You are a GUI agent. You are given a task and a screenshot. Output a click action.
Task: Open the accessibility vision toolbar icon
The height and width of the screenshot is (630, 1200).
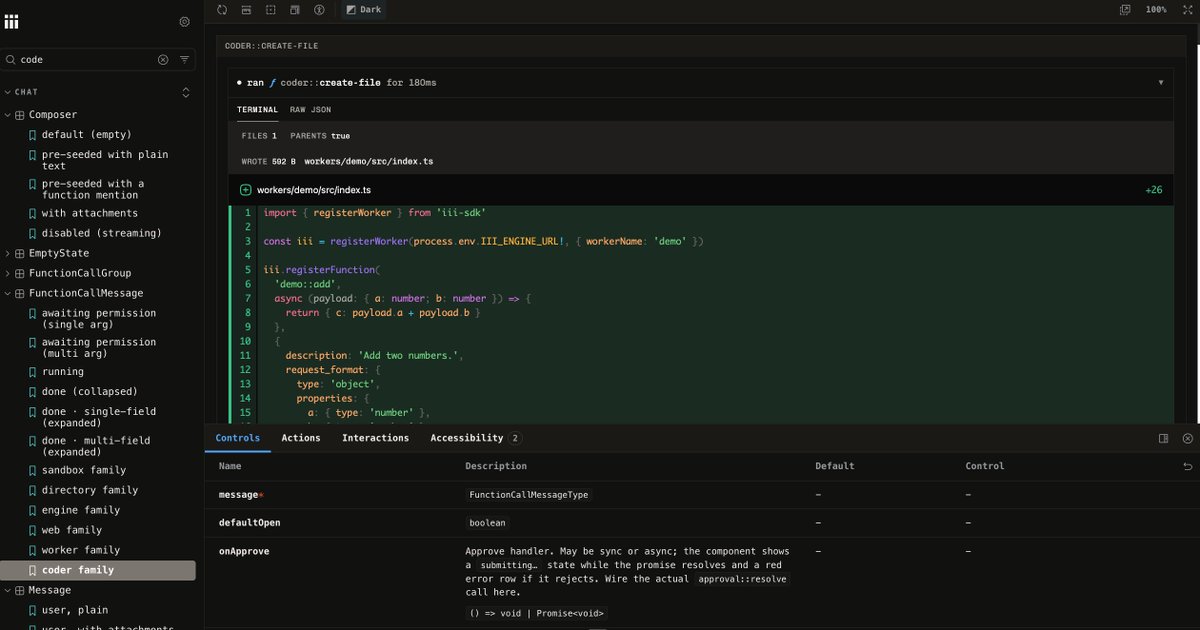(319, 9)
